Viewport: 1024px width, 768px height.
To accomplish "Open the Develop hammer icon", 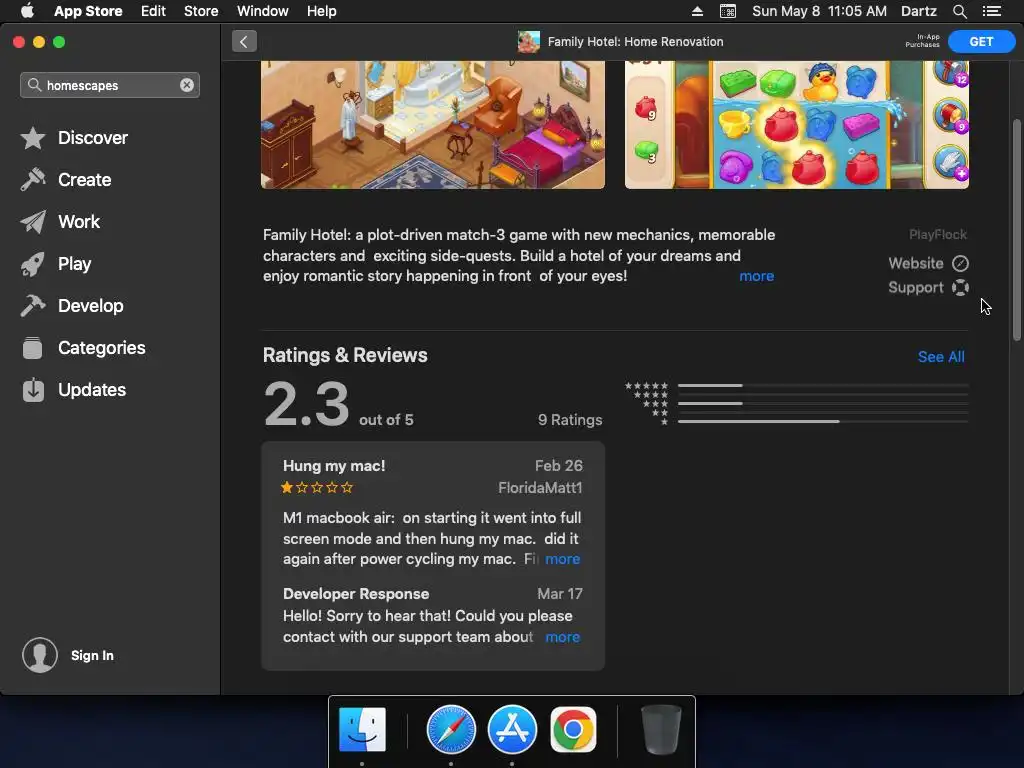I will (33, 306).
